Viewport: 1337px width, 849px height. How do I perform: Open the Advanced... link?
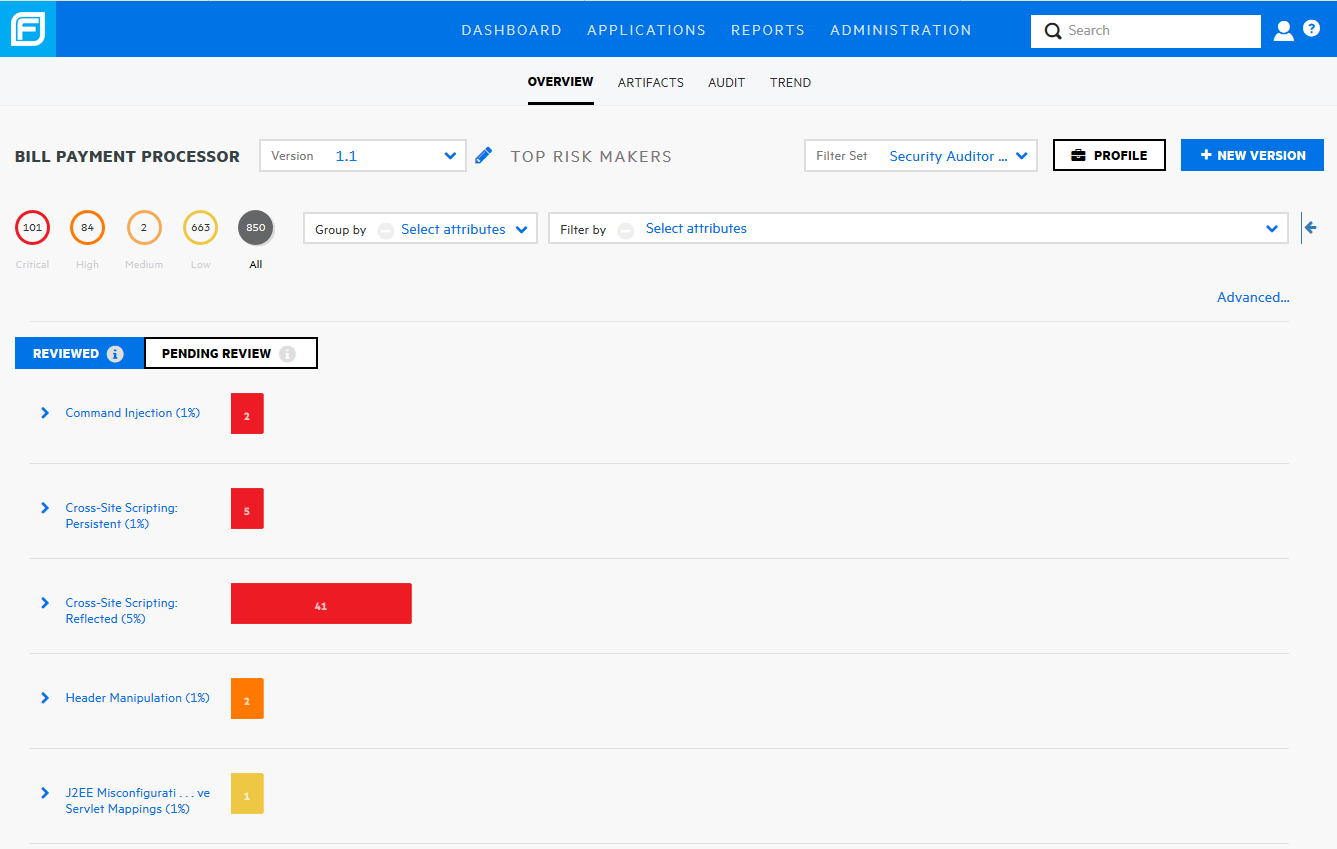(1252, 297)
